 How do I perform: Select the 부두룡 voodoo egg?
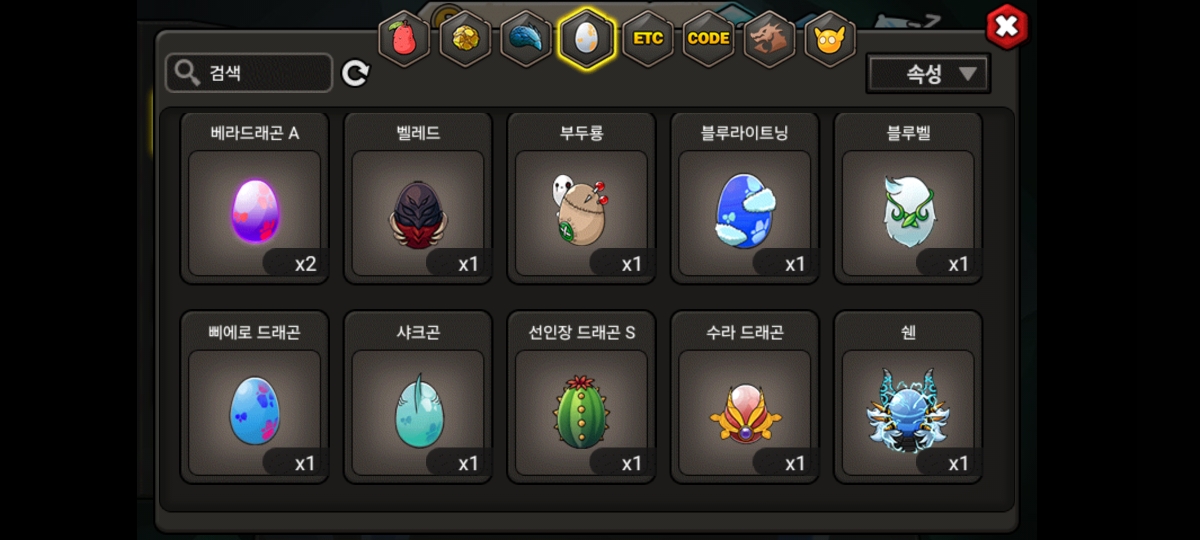581,199
